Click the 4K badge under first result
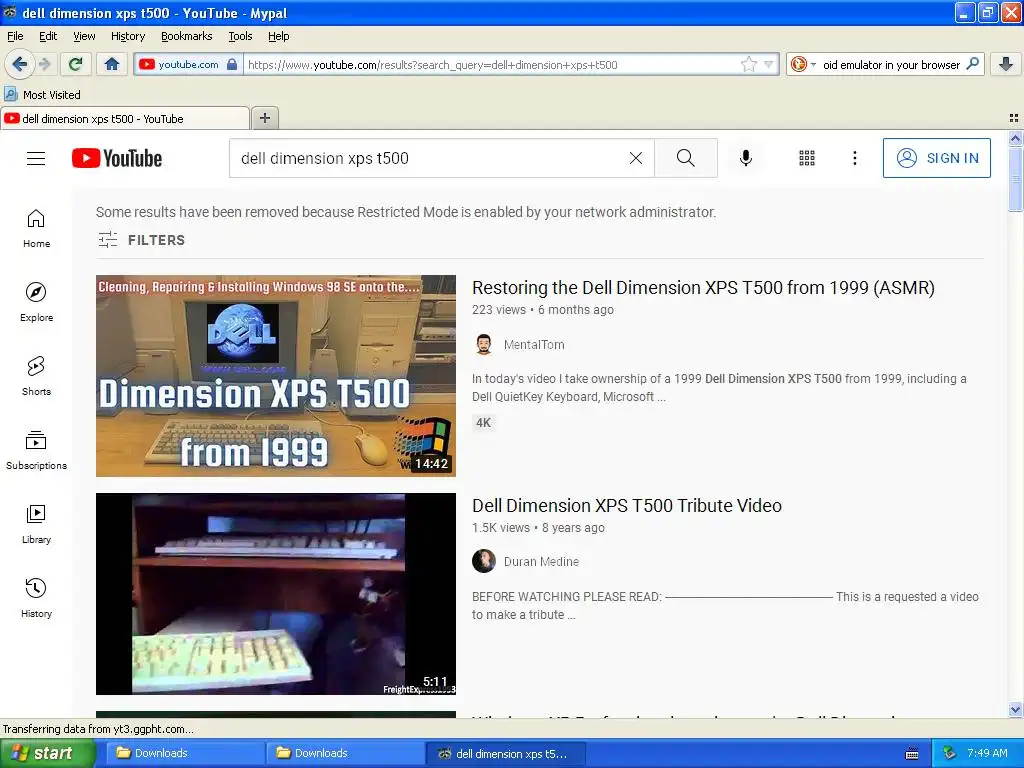This screenshot has height=768, width=1024. [484, 423]
